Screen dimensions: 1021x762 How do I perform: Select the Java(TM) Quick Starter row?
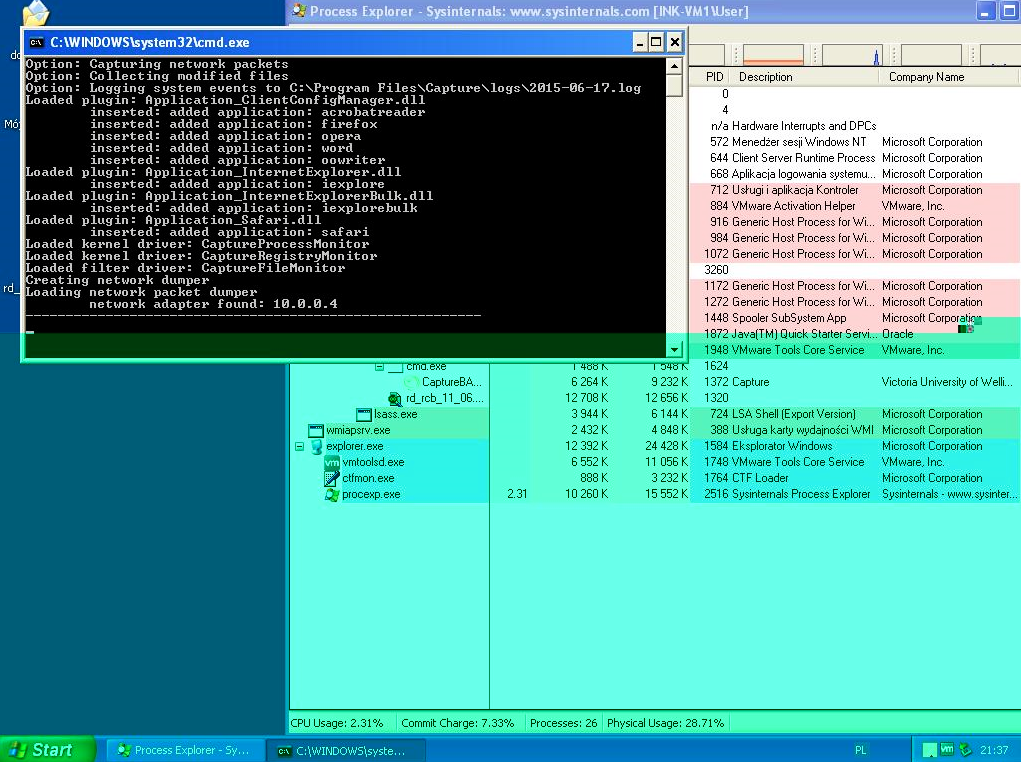[855, 334]
